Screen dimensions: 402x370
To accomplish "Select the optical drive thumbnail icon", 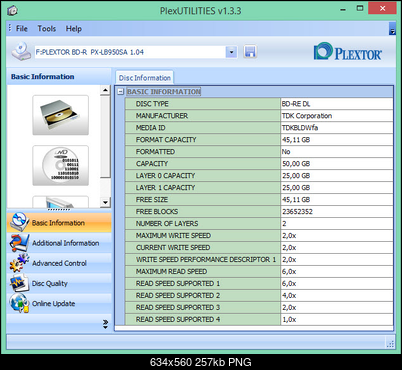I will (60, 115).
